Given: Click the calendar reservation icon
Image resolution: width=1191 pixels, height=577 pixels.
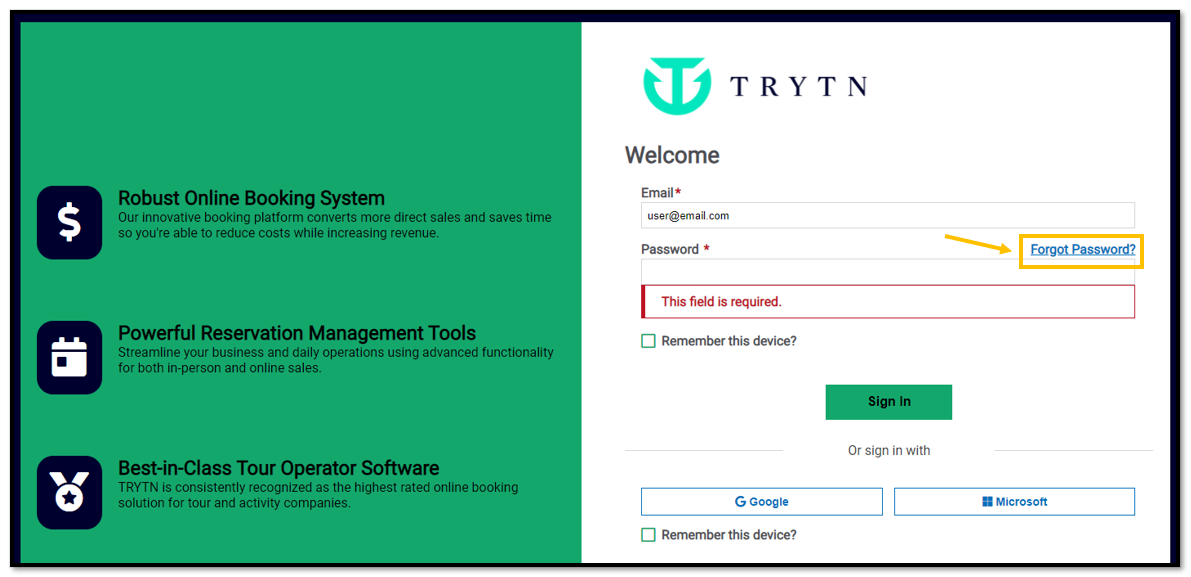Looking at the screenshot, I should tap(69, 358).
